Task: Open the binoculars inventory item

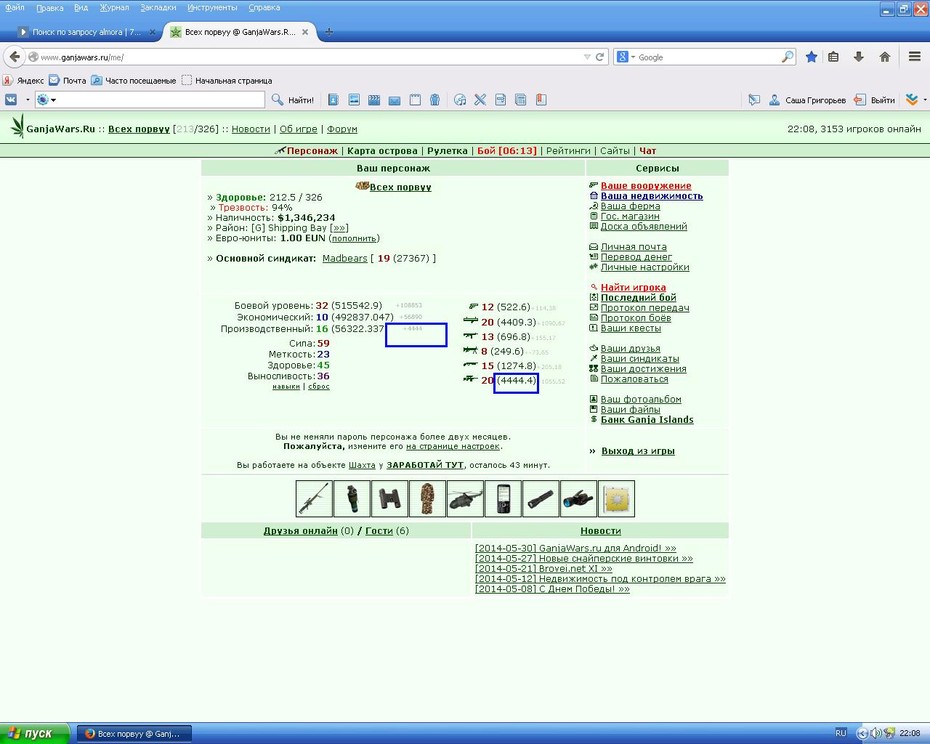Action: [x=390, y=499]
